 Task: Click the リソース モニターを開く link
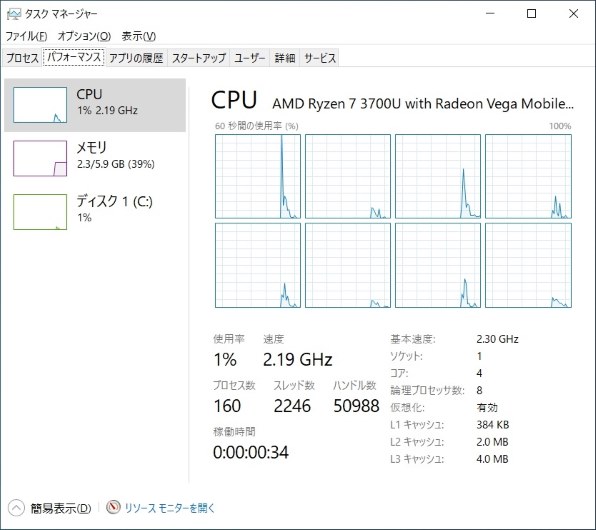[x=170, y=508]
